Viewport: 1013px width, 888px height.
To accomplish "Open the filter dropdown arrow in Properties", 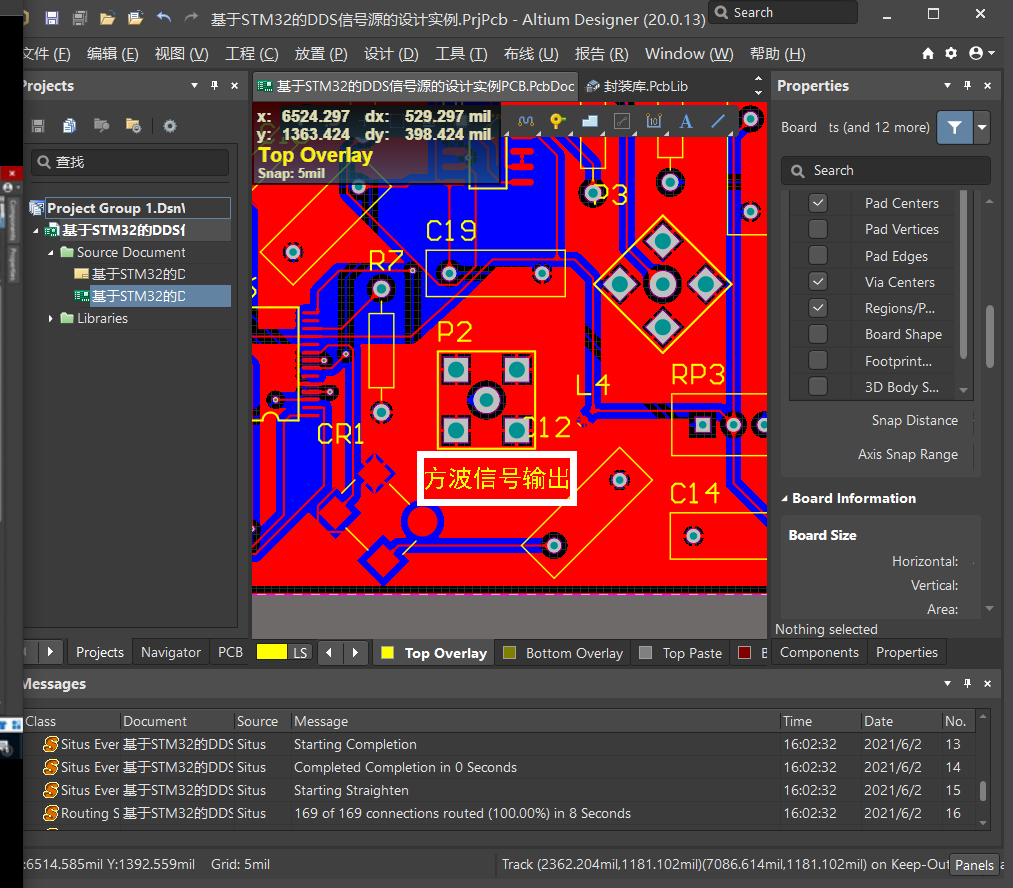I will 982,127.
